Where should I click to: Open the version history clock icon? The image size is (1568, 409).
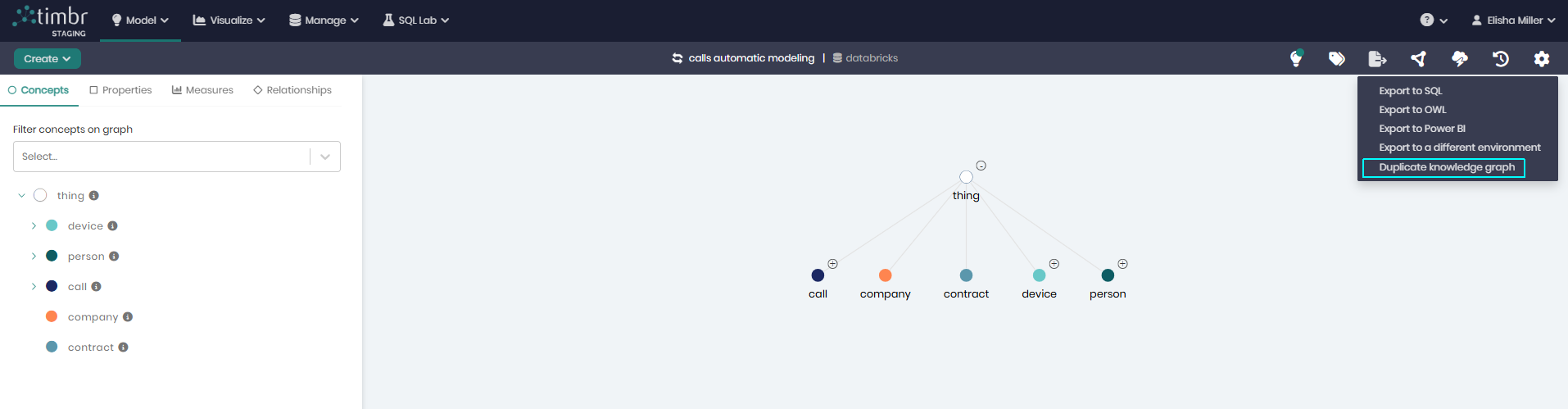click(1500, 58)
